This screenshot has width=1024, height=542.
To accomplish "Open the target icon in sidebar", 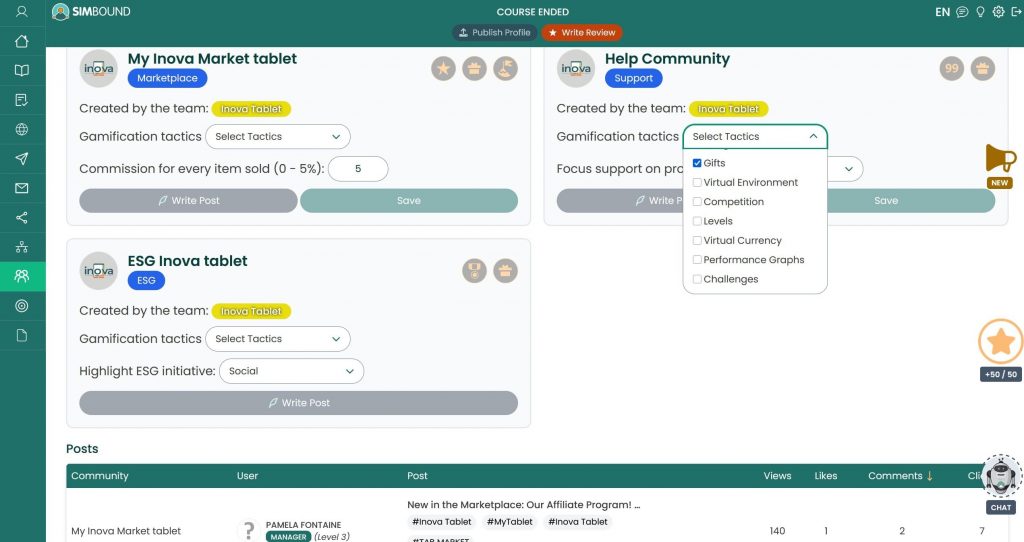I will (x=22, y=306).
